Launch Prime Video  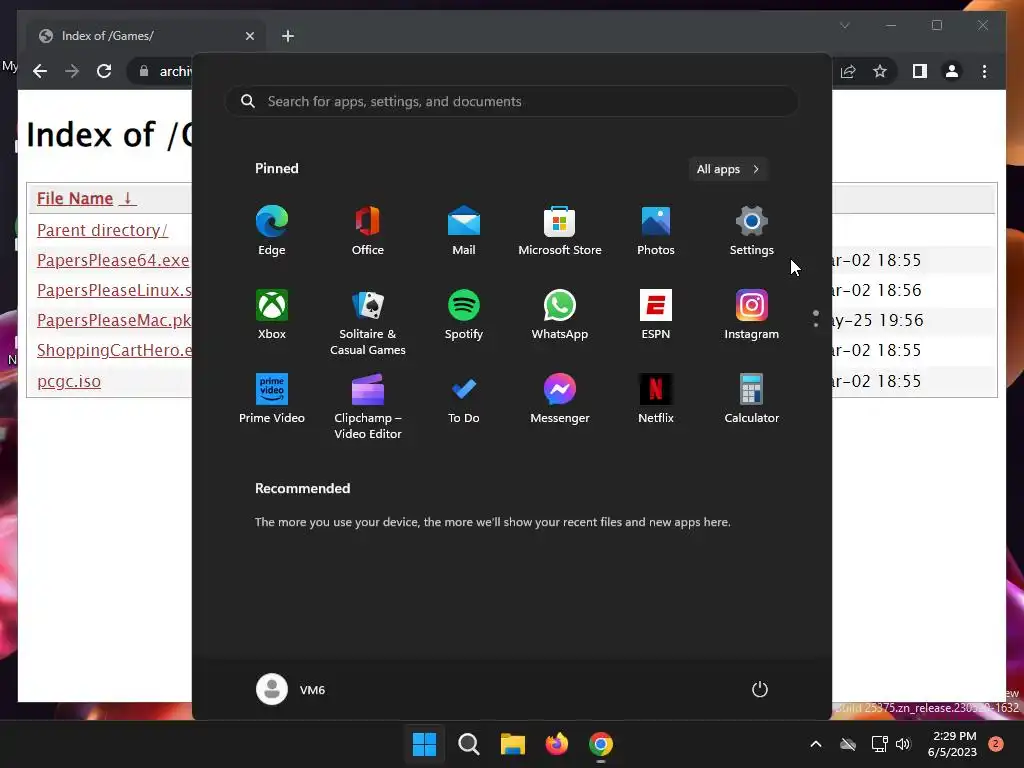(x=272, y=398)
